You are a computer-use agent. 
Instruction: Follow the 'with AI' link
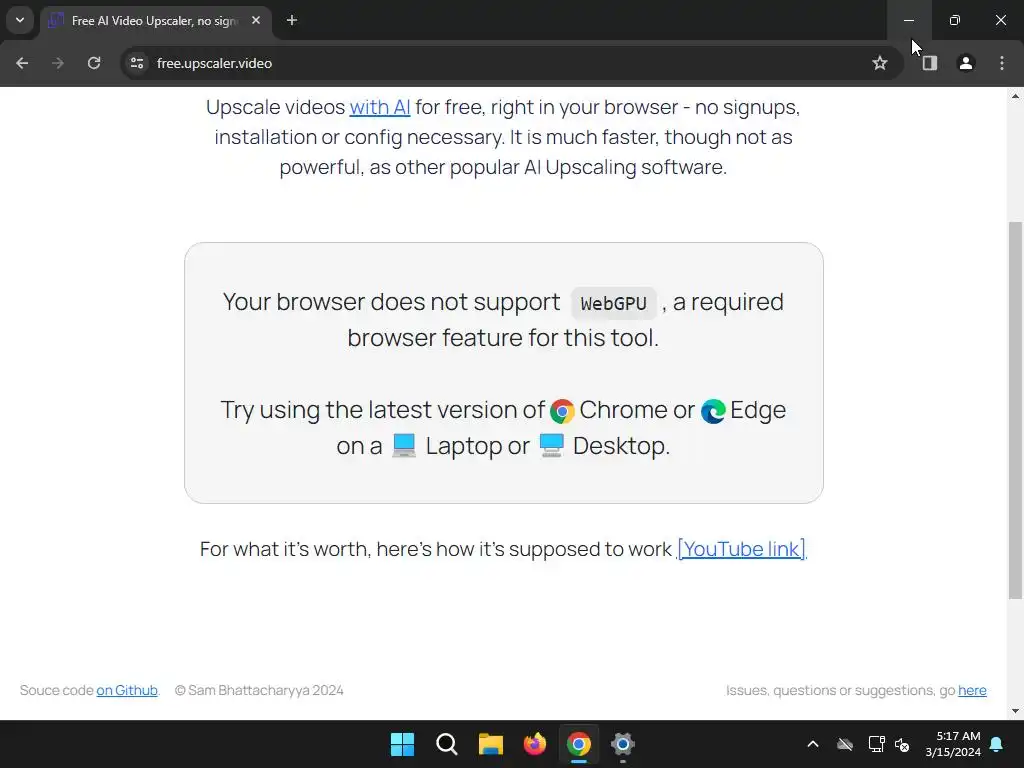point(380,107)
